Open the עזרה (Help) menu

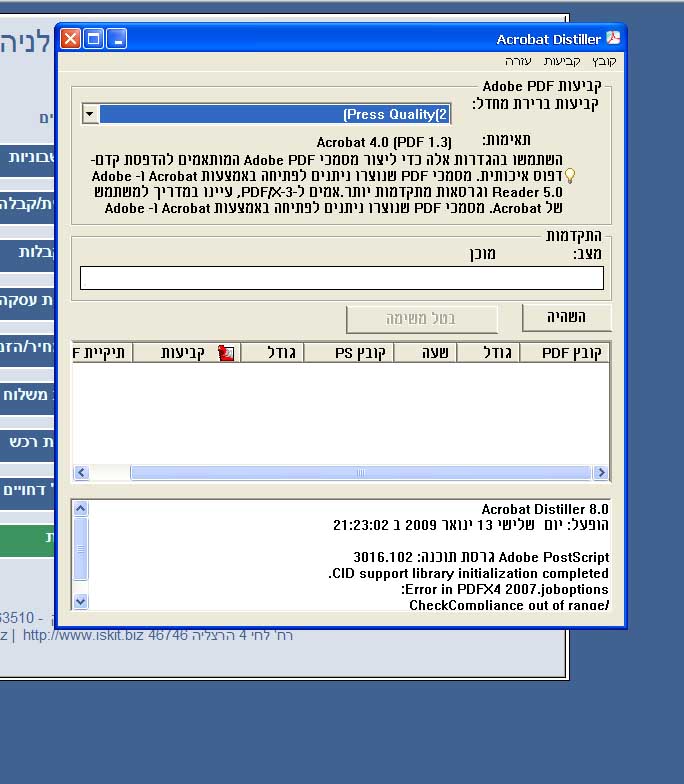tap(518, 62)
